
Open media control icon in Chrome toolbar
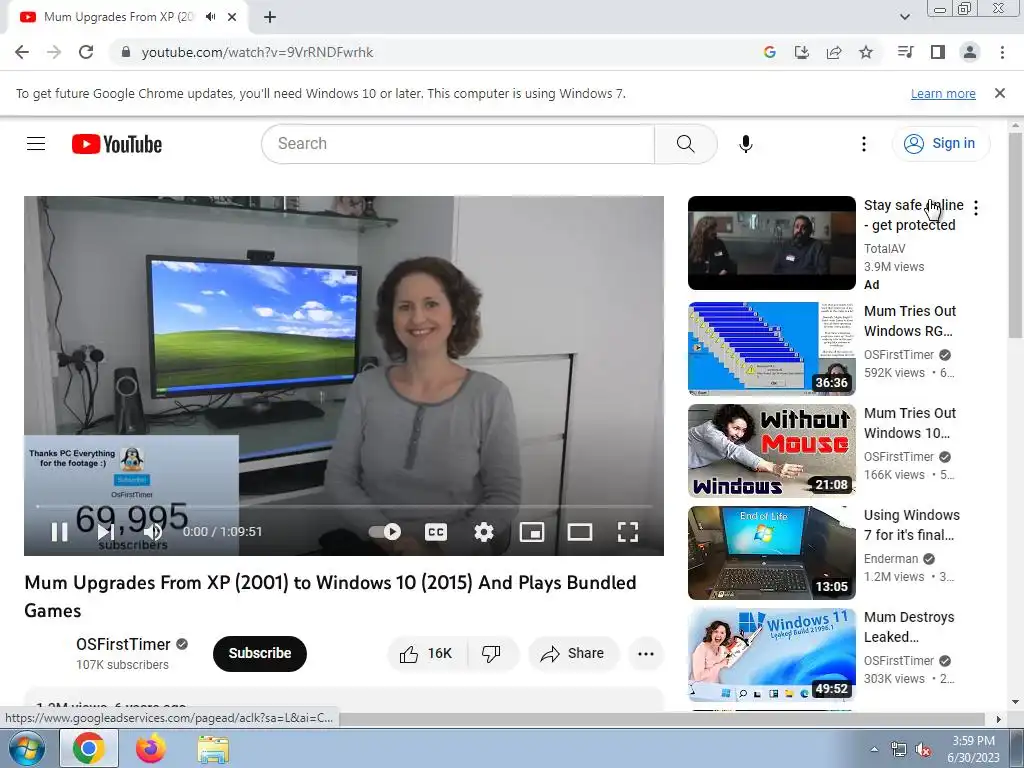905,52
